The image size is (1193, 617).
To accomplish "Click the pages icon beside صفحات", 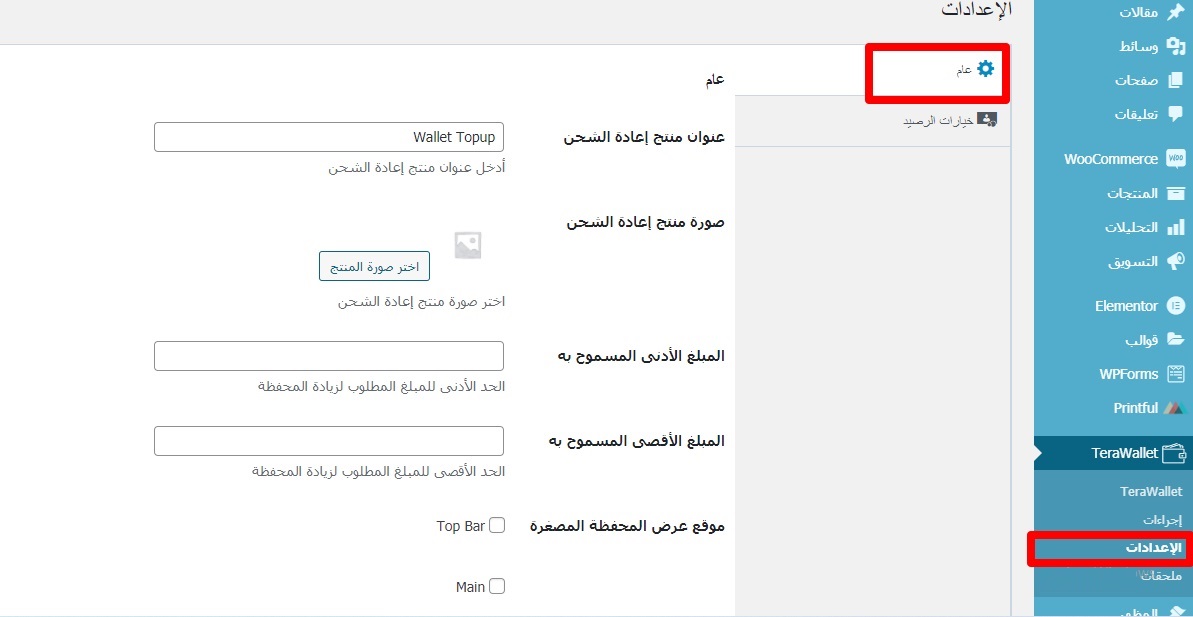I will [x=1175, y=80].
